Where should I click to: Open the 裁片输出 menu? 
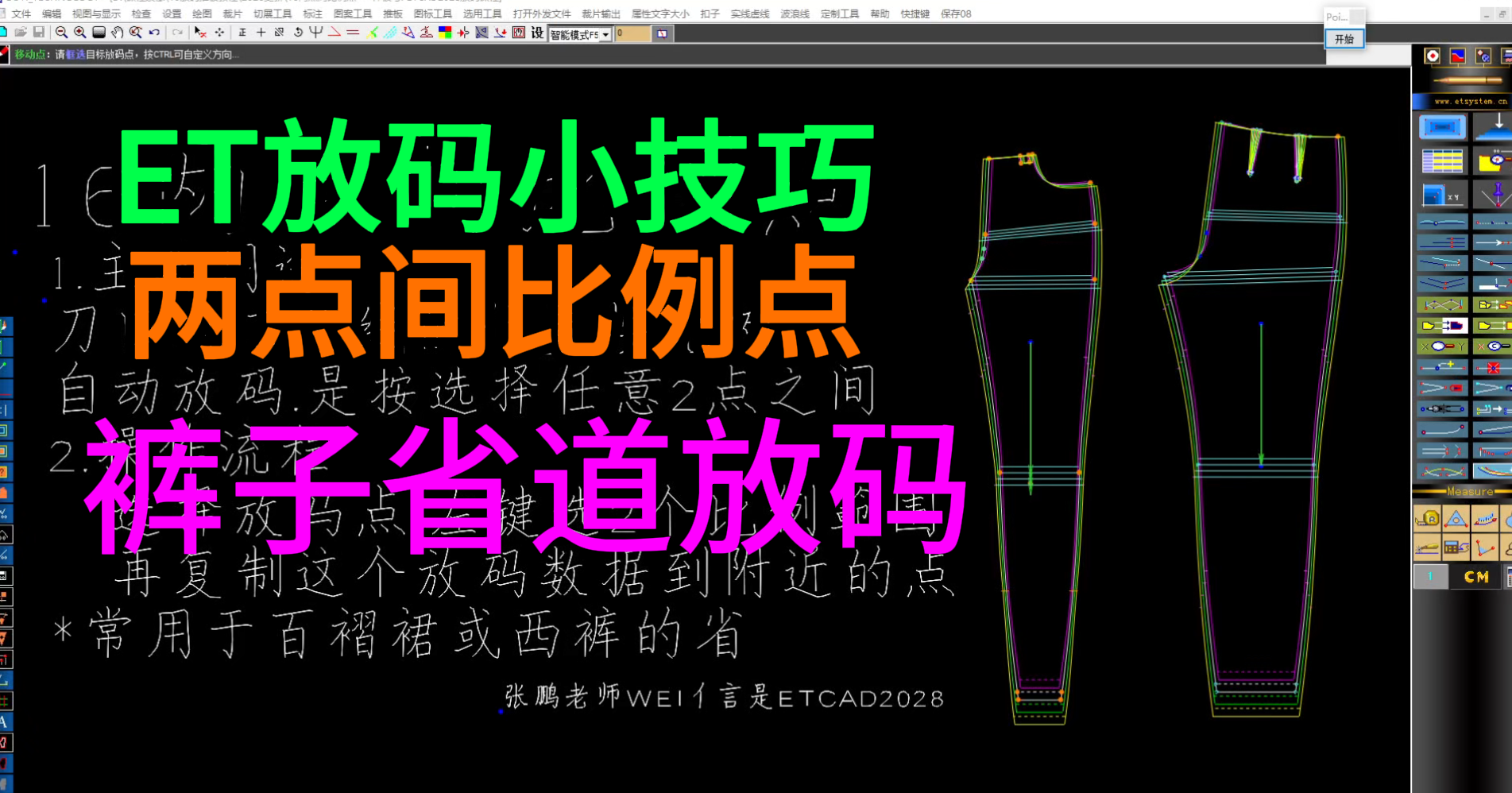[x=601, y=14]
